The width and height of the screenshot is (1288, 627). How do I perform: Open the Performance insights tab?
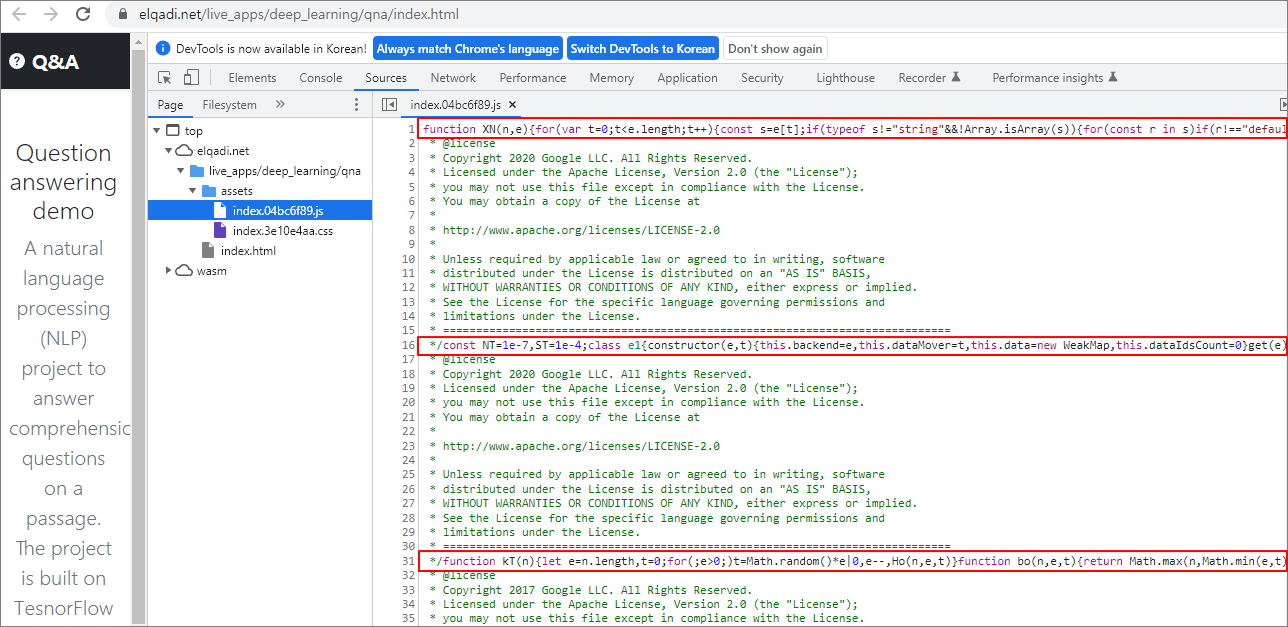pos(1055,77)
